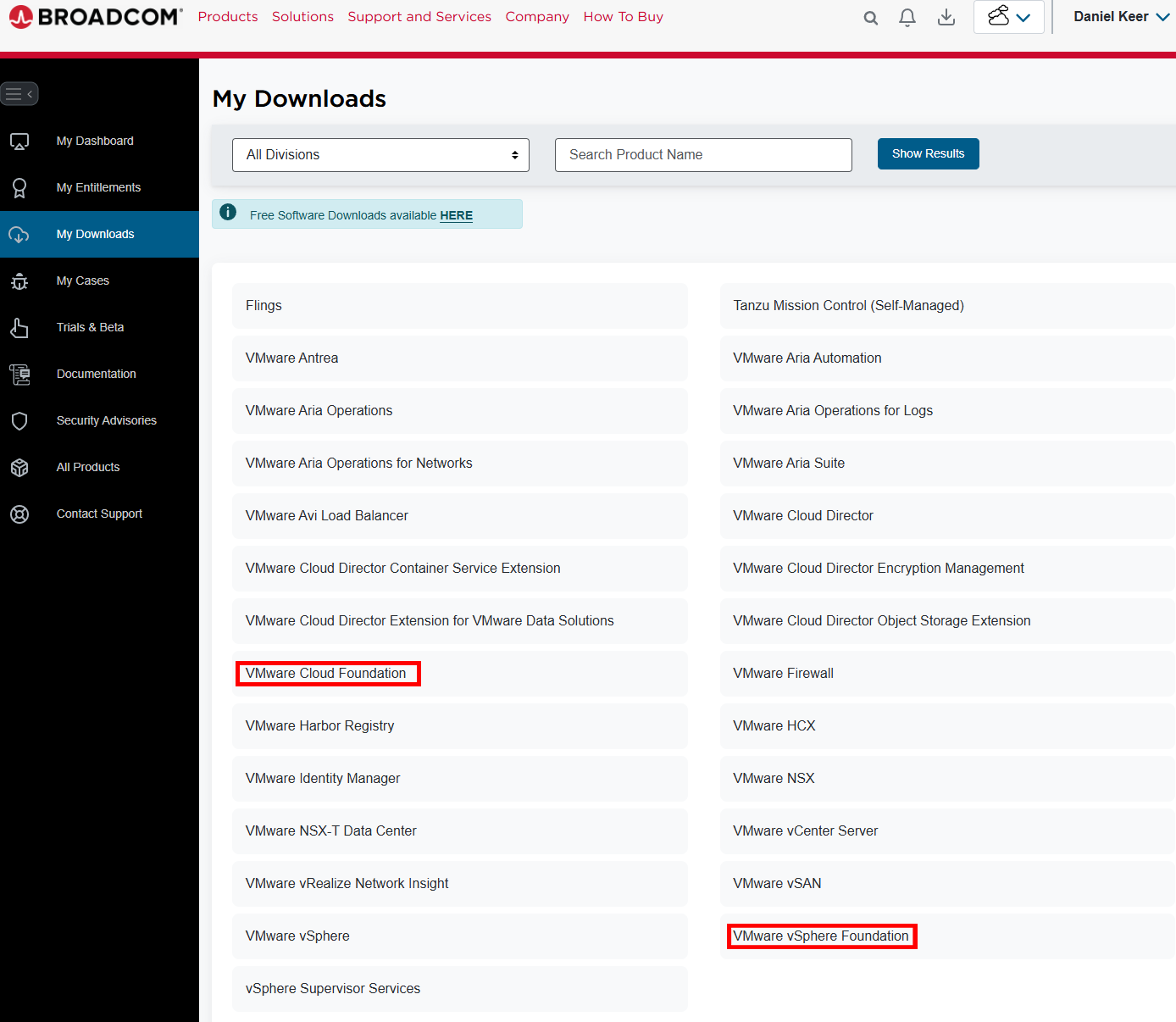
Task: Click the Security Advisories shield icon
Action: (x=19, y=421)
